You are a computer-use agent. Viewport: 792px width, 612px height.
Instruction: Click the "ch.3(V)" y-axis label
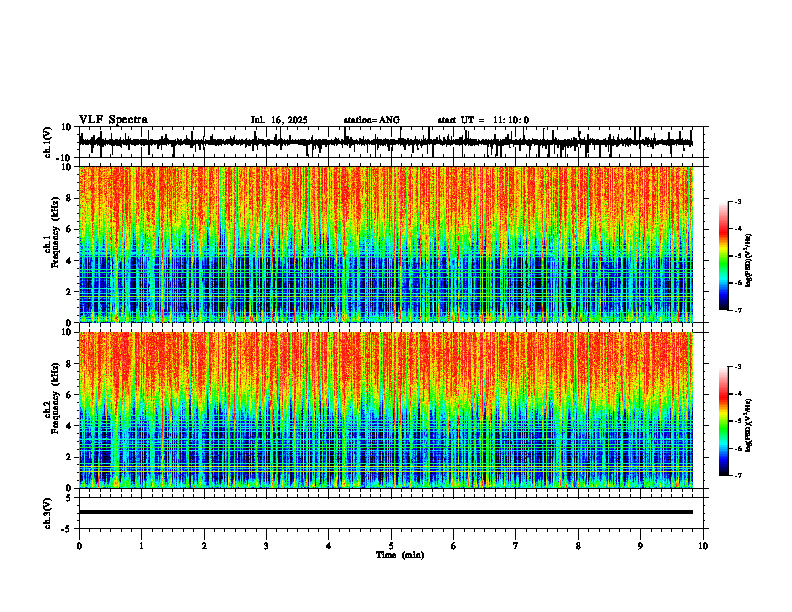[x=48, y=513]
